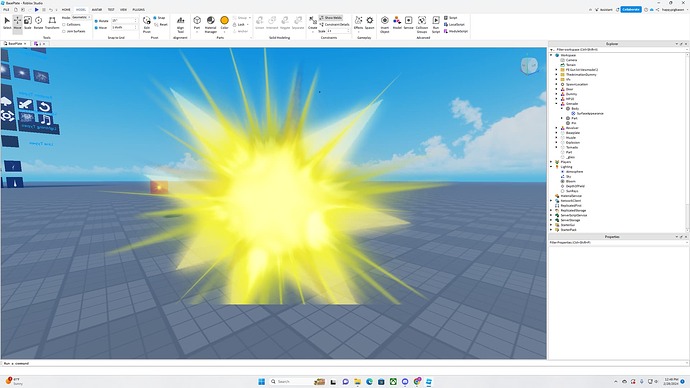Viewport: 690px width, 388px height.
Task: Open the Group dropdown in Parts section
Action: tap(242, 18)
